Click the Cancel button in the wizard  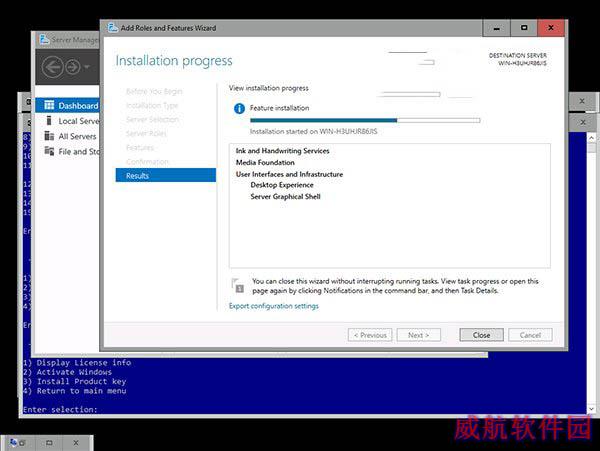[x=530, y=335]
